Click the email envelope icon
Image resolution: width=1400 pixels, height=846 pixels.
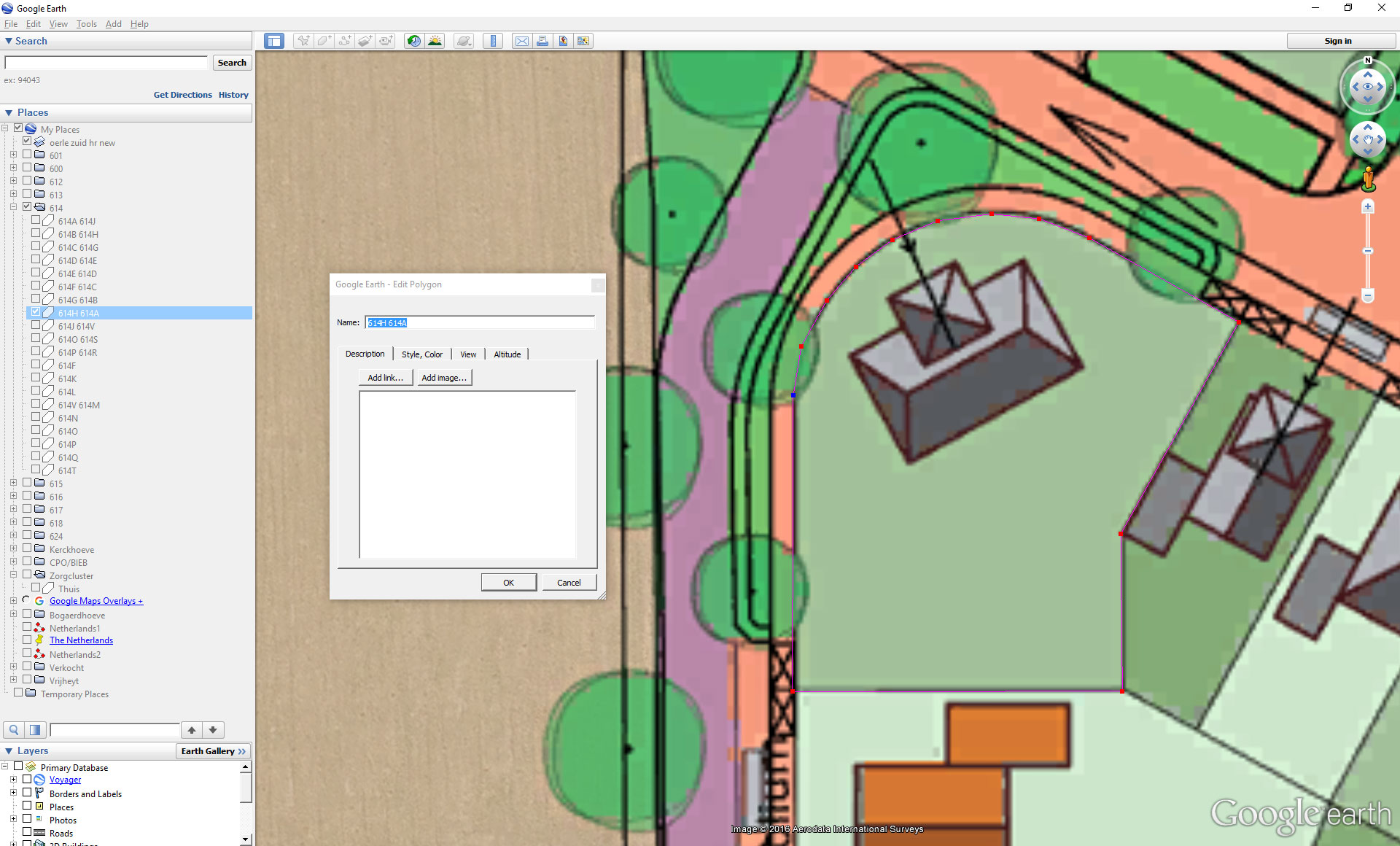(522, 41)
